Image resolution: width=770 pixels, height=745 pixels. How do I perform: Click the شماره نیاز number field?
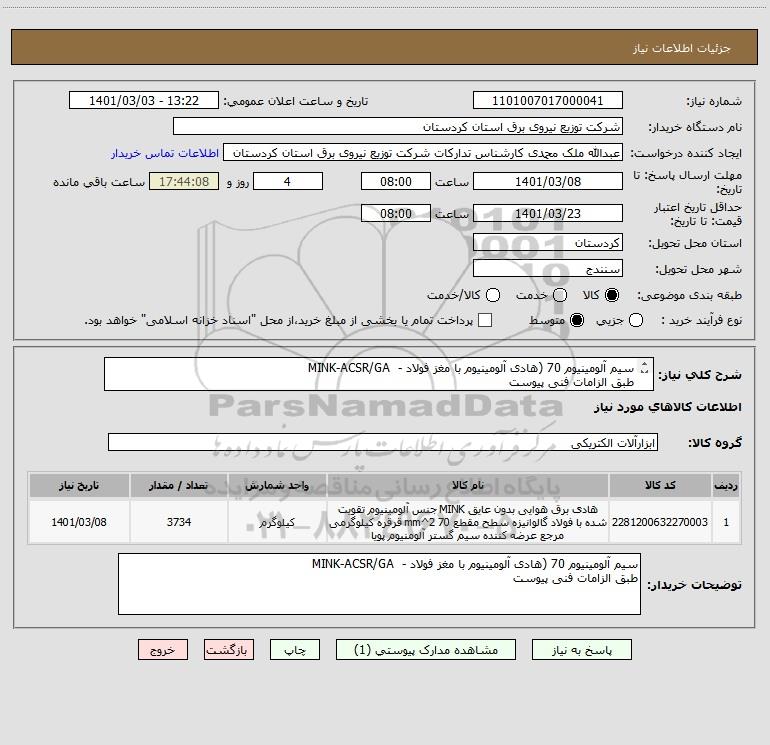548,101
